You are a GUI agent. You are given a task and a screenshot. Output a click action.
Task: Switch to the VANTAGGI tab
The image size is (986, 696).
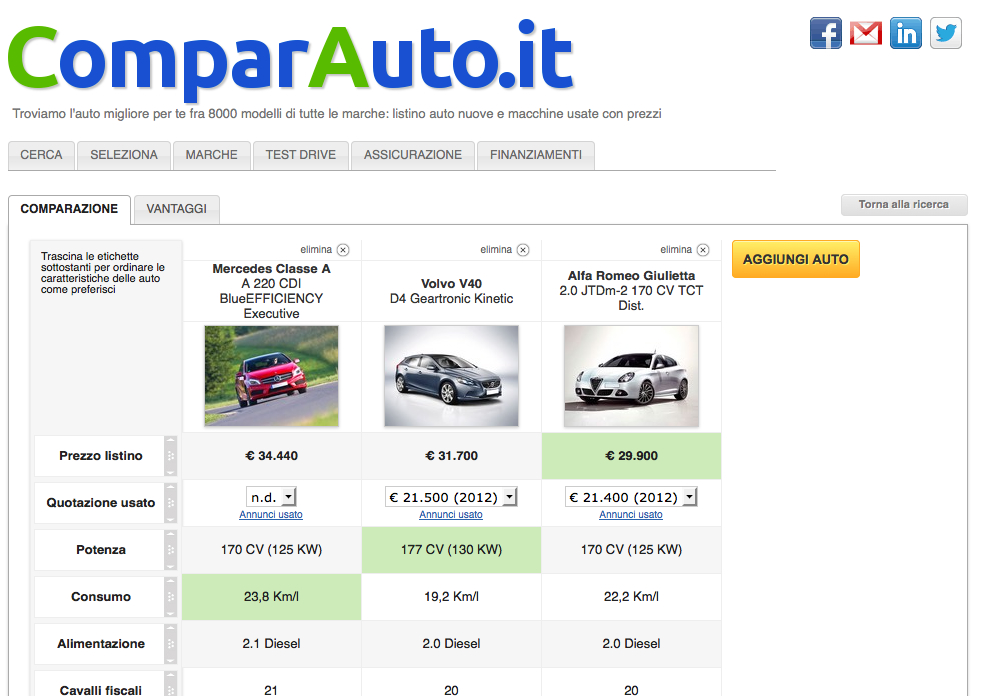(x=177, y=209)
